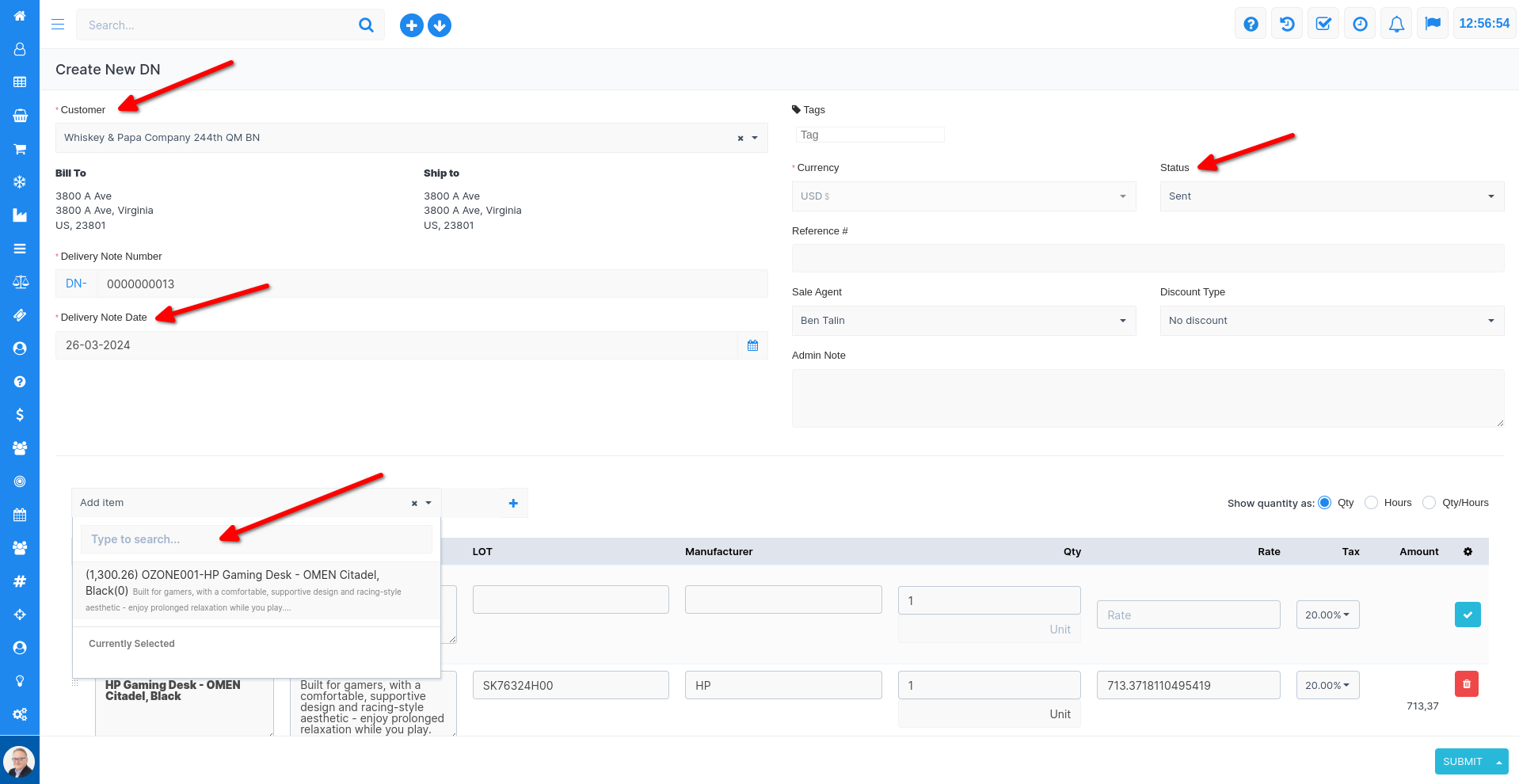Image resolution: width=1519 pixels, height=784 pixels.
Task: Toggle the hamburger menu icon
Action: click(x=58, y=25)
